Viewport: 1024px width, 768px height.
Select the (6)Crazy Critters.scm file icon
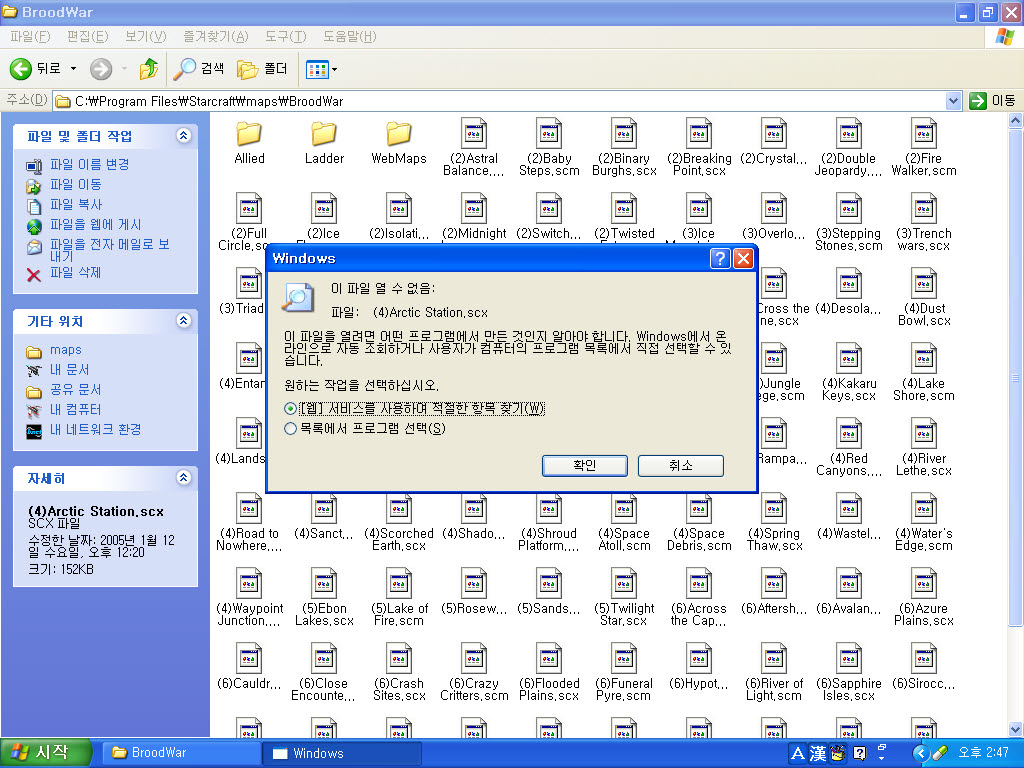473,660
